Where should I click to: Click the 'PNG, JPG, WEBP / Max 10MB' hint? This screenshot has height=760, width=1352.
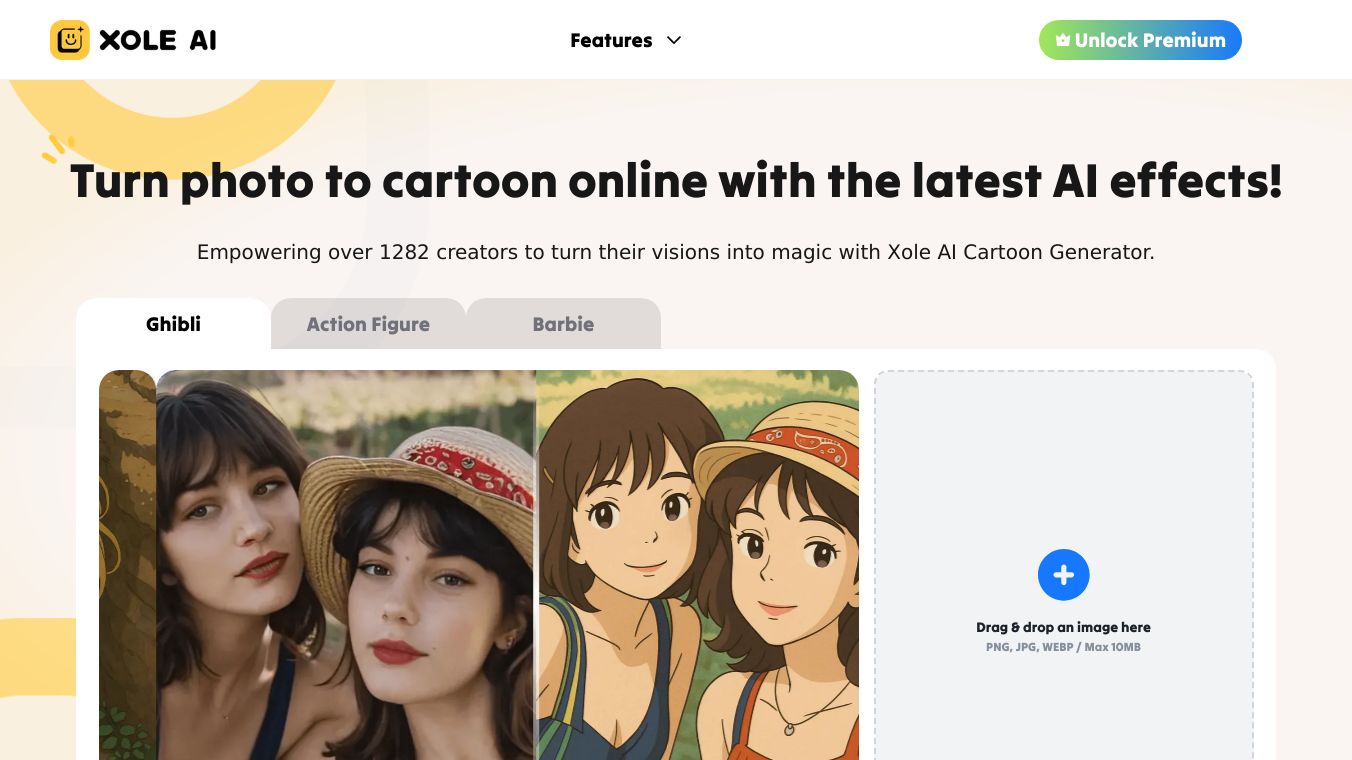(1063, 647)
